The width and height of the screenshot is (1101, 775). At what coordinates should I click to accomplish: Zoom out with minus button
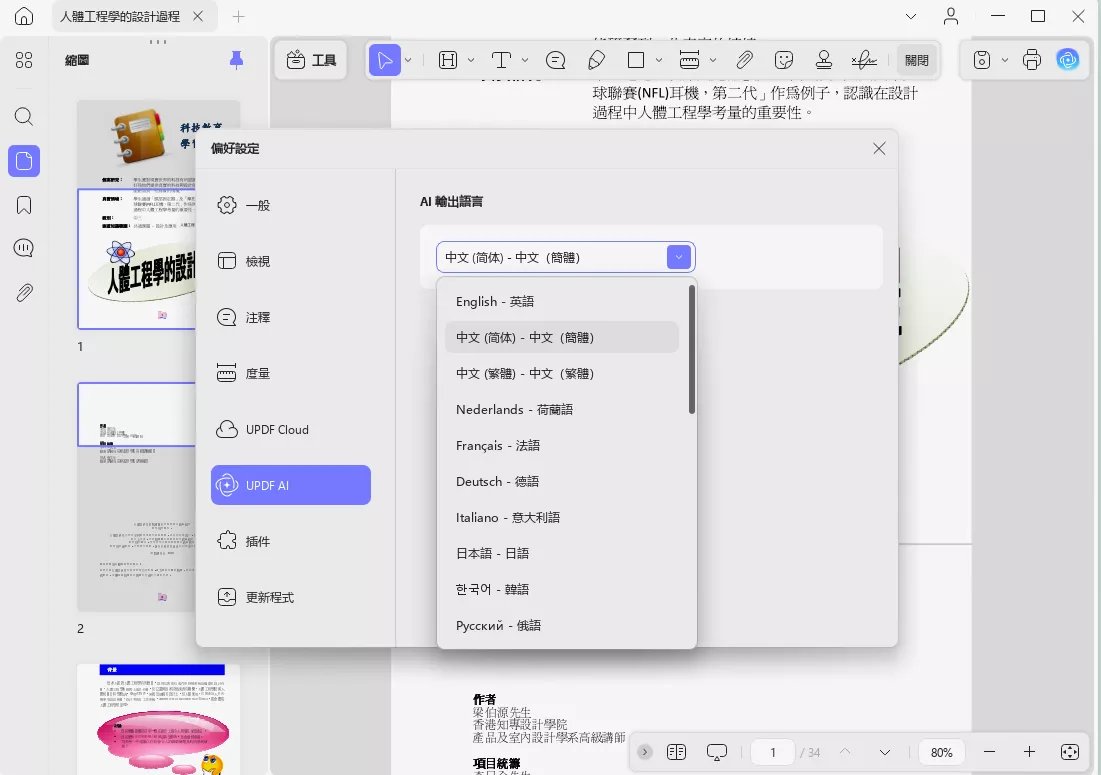pyautogui.click(x=989, y=752)
